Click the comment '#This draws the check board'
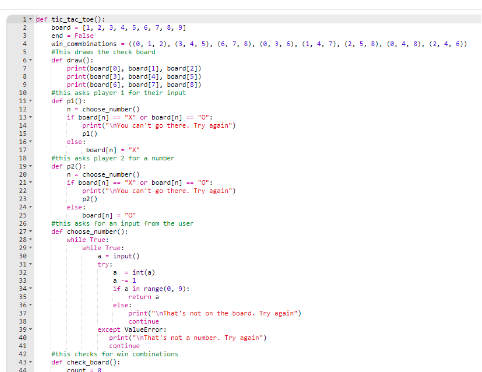This screenshot has width=482, height=372. [103, 52]
